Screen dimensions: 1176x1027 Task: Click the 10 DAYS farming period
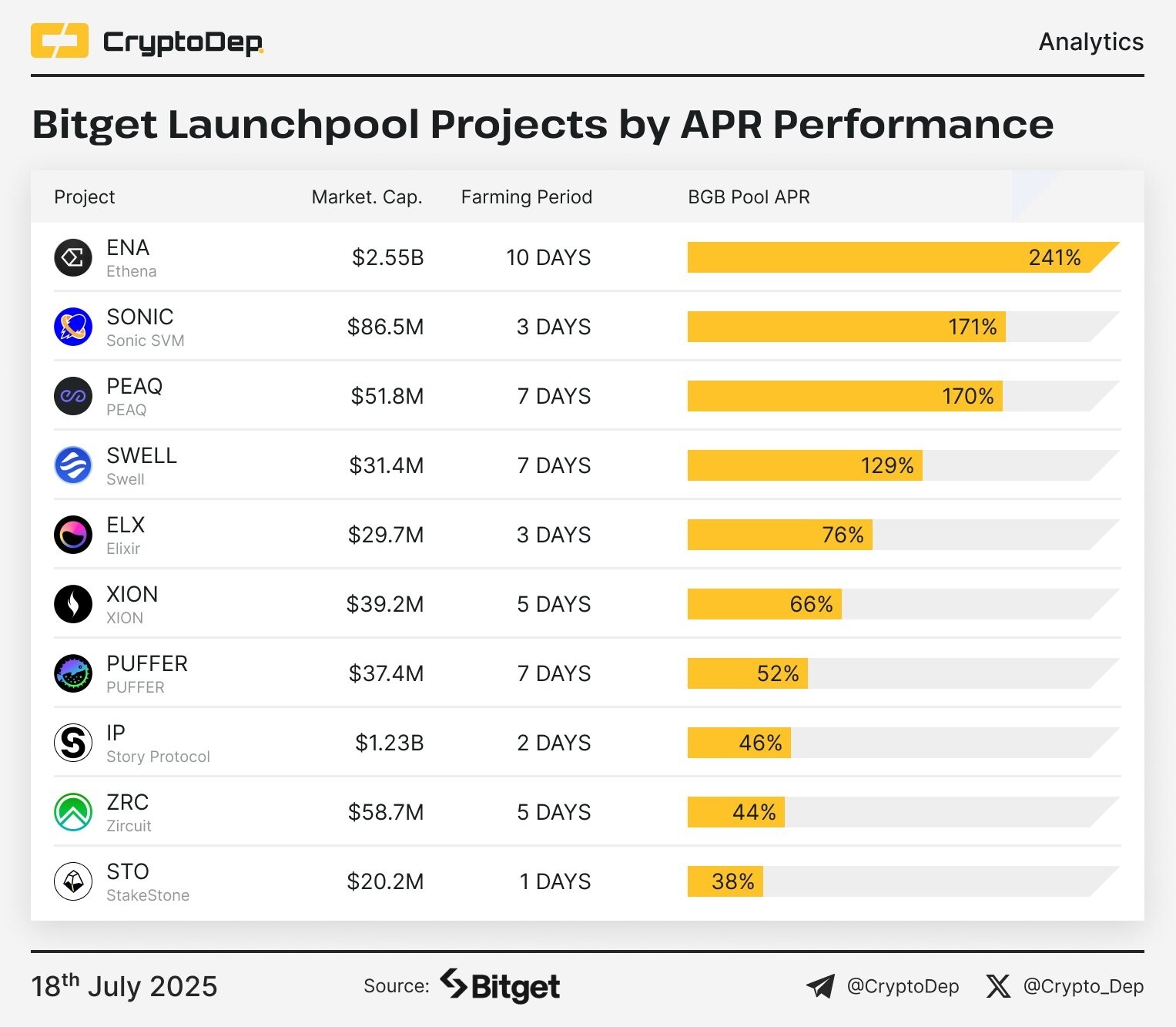click(548, 257)
